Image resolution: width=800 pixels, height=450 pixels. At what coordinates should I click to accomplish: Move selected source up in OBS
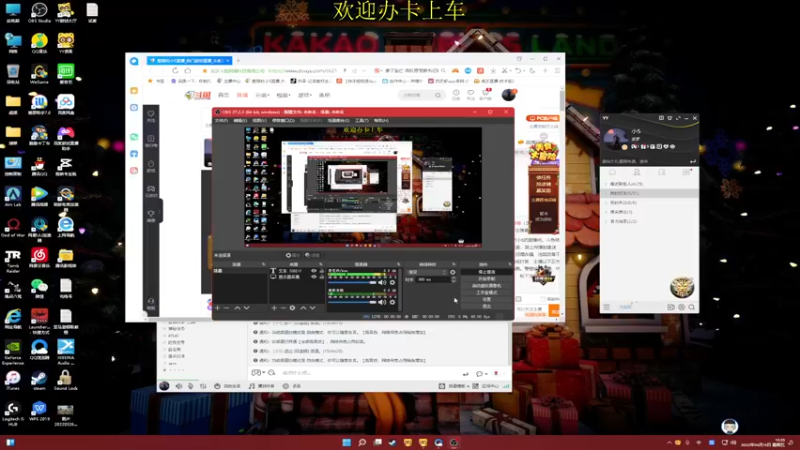click(303, 308)
